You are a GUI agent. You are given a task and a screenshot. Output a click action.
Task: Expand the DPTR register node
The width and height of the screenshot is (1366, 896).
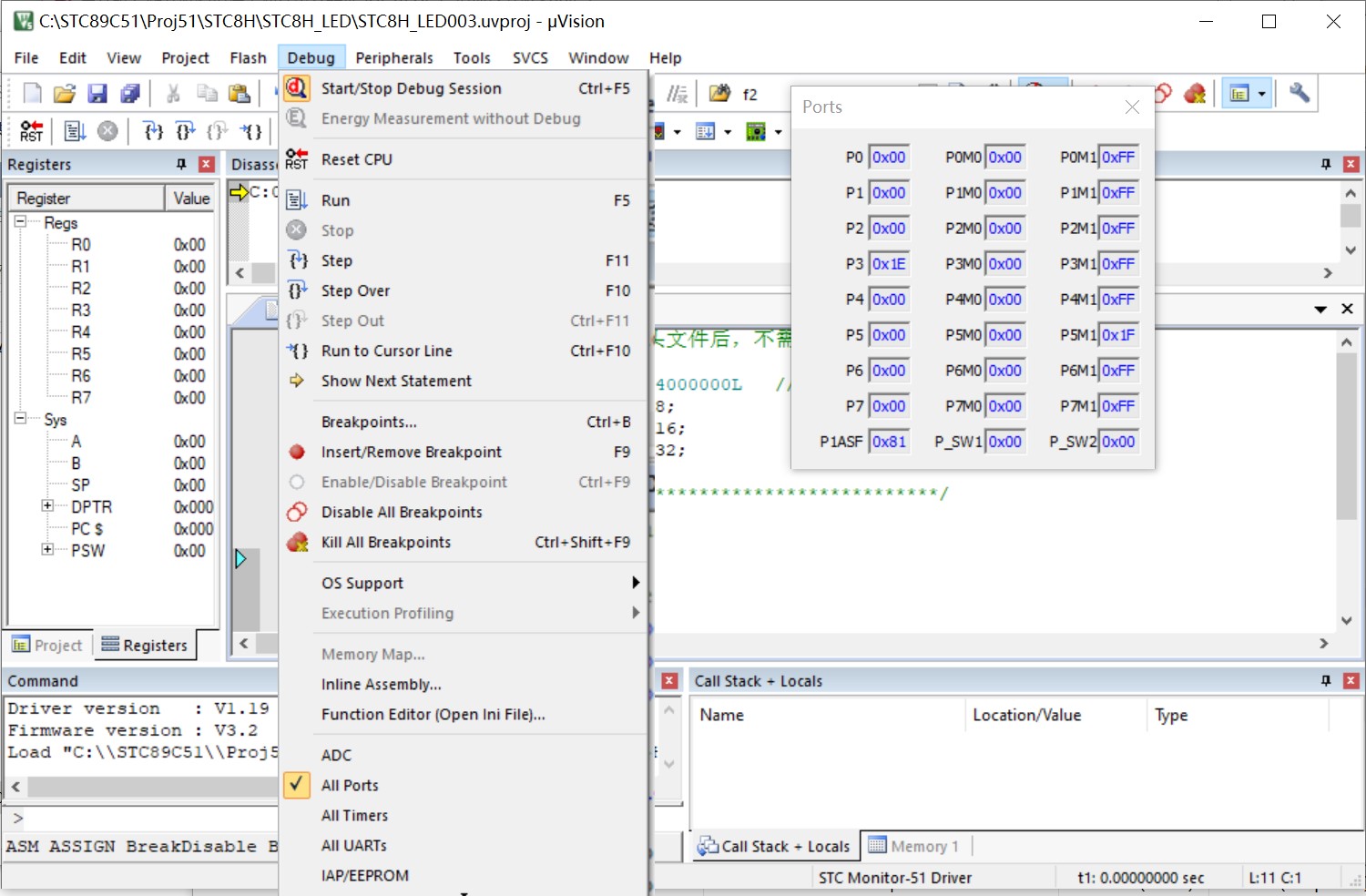pos(47,505)
